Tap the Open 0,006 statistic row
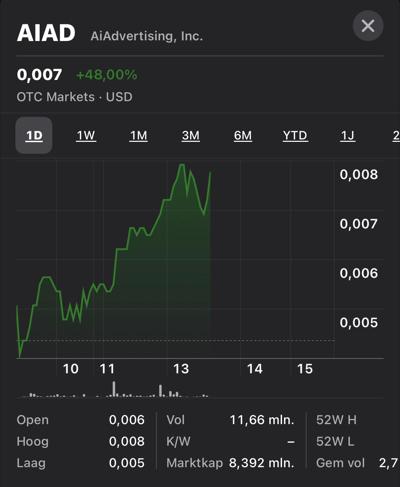The width and height of the screenshot is (400, 487). point(80,420)
